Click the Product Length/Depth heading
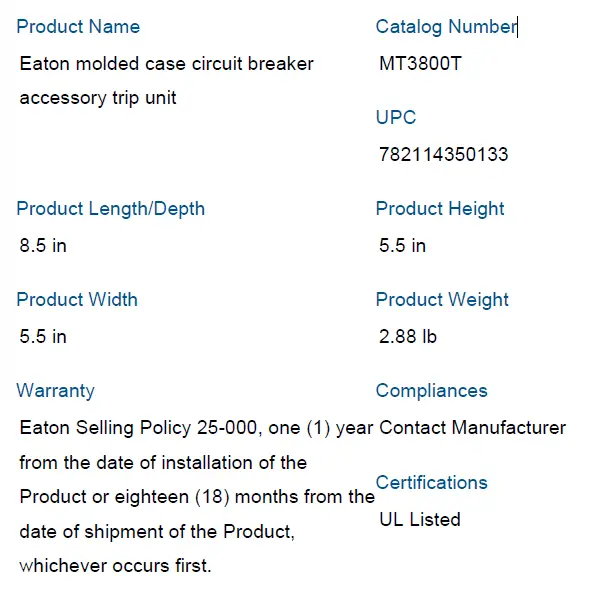 pyautogui.click(x=110, y=209)
